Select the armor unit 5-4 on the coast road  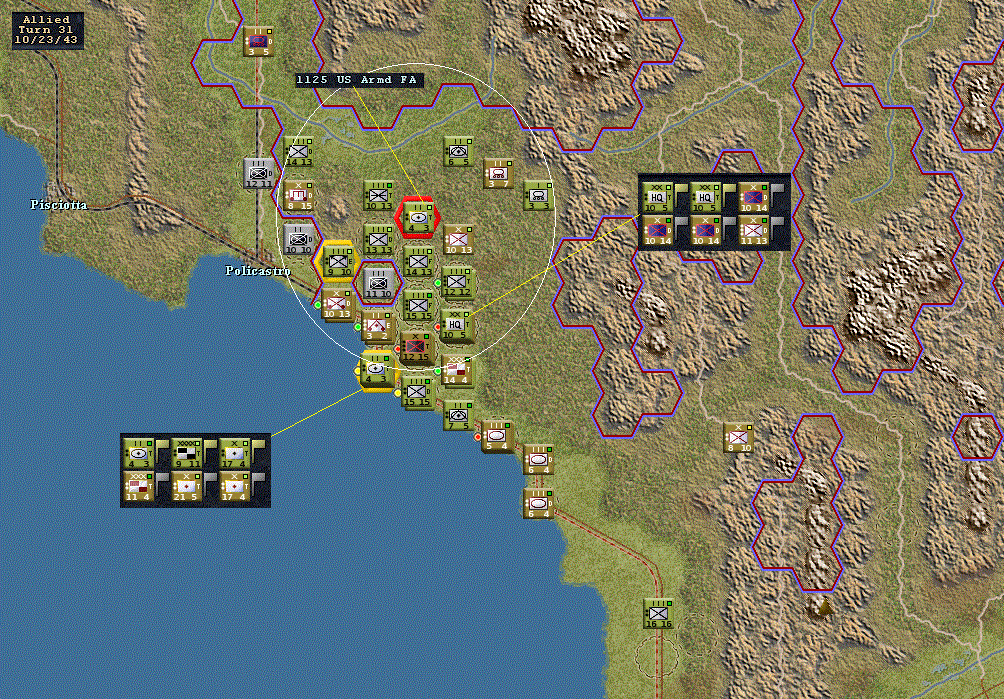click(x=496, y=436)
